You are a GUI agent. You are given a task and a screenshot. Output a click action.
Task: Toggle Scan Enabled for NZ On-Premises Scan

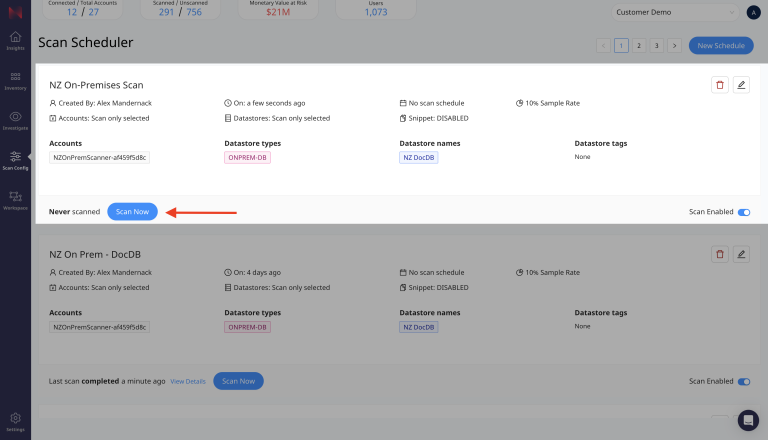tap(743, 212)
